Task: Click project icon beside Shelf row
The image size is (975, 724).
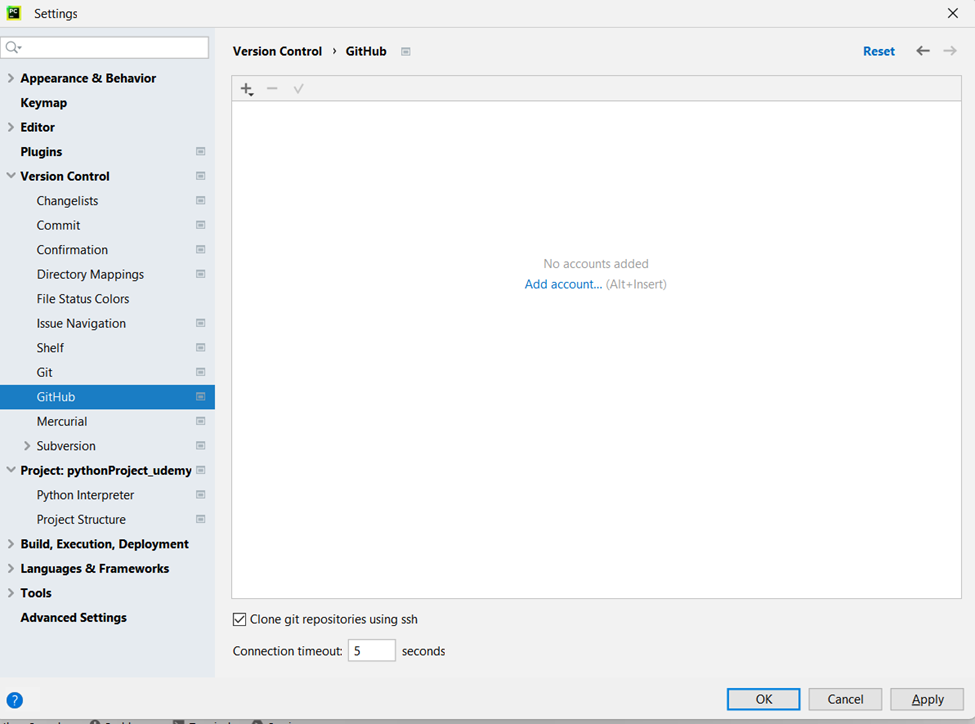Action: (x=200, y=348)
